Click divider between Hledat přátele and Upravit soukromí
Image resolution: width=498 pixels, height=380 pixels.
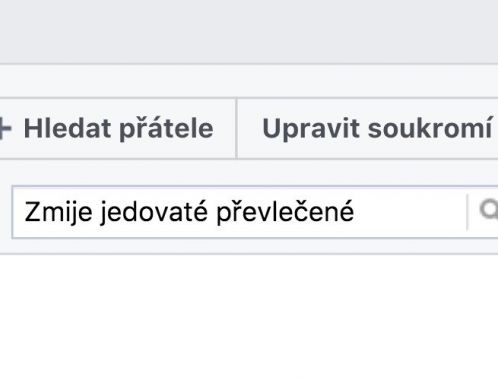(x=236, y=128)
